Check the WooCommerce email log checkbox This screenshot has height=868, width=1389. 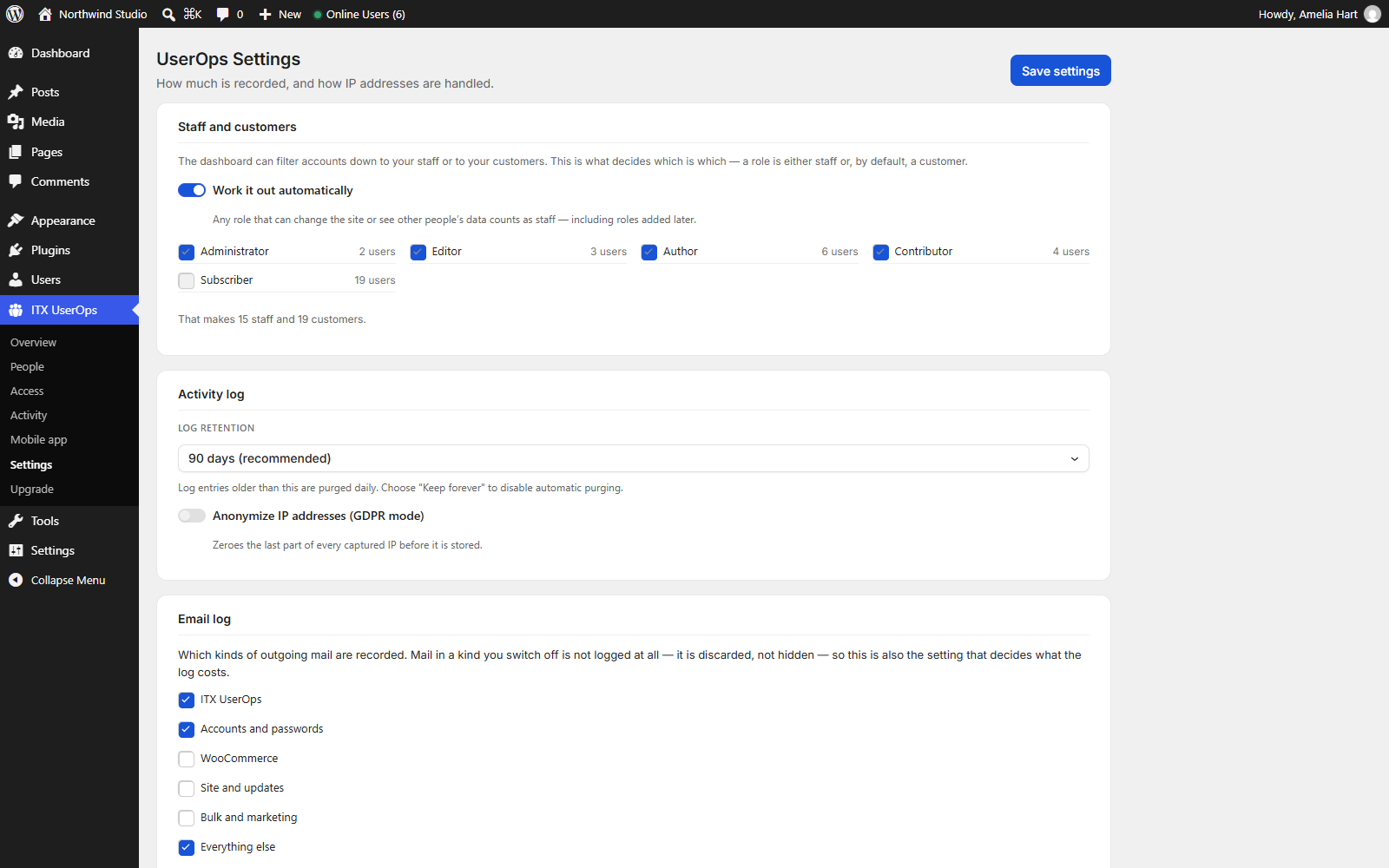click(187, 759)
